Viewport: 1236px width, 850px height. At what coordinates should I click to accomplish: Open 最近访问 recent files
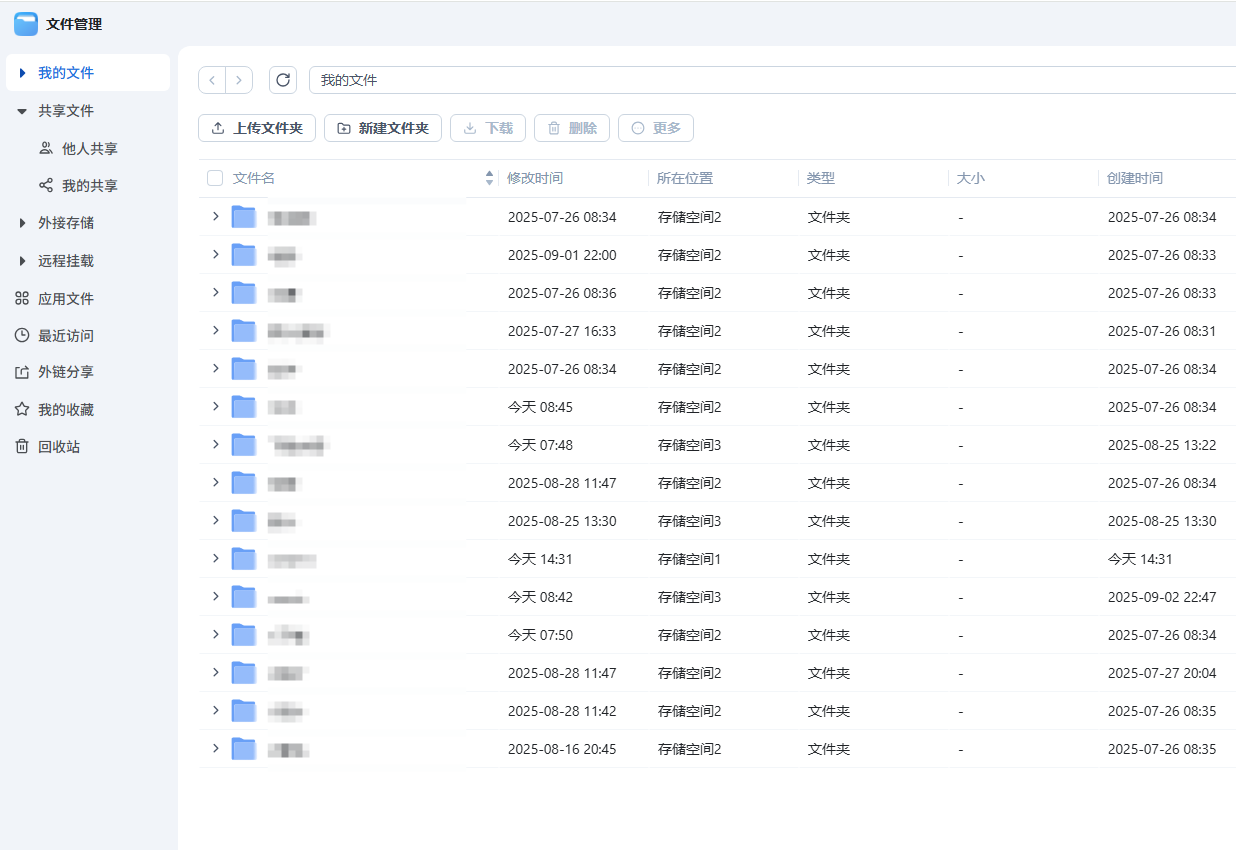click(x=65, y=336)
